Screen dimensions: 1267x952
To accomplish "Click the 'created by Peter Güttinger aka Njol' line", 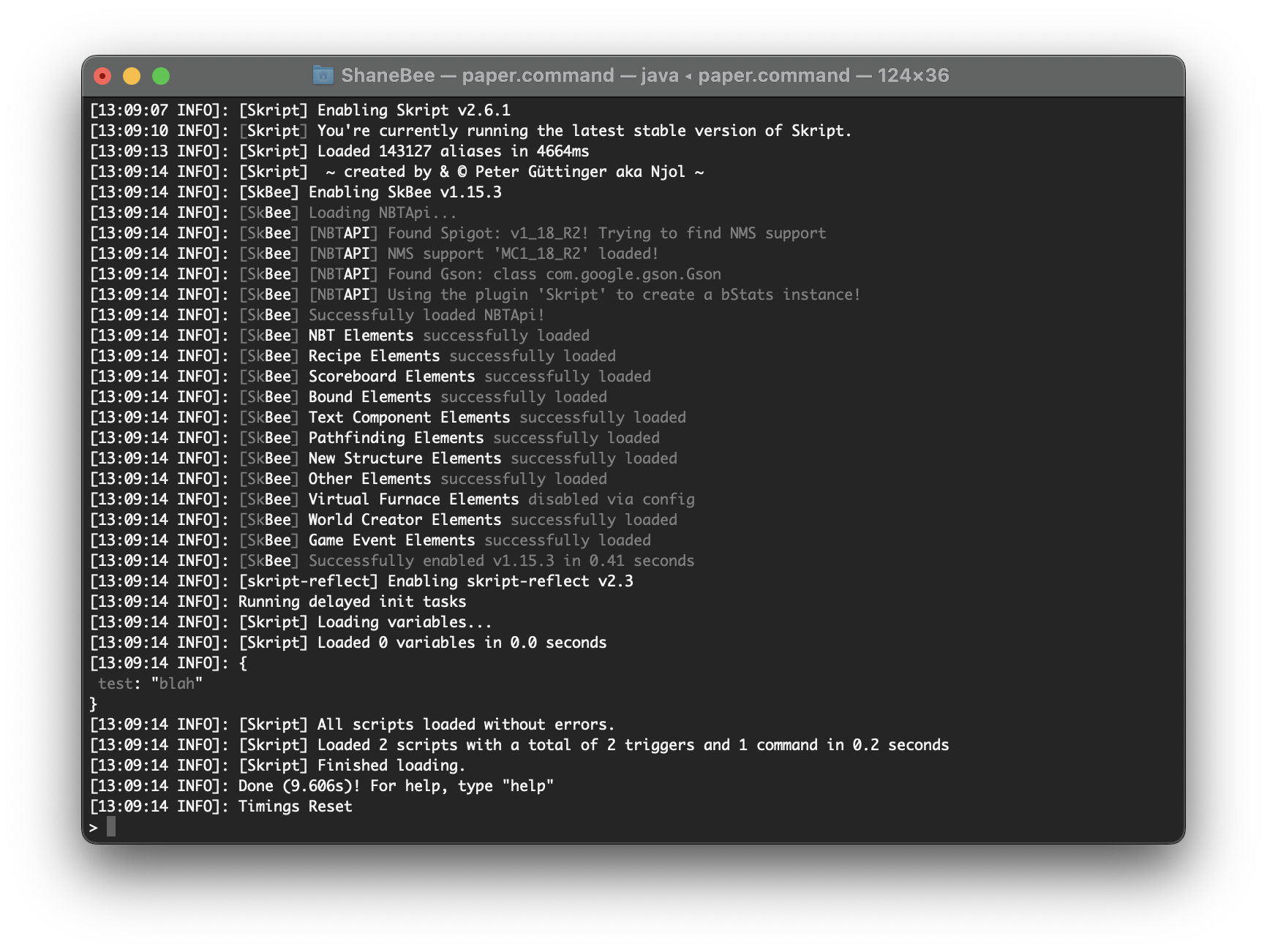I will point(396,172).
